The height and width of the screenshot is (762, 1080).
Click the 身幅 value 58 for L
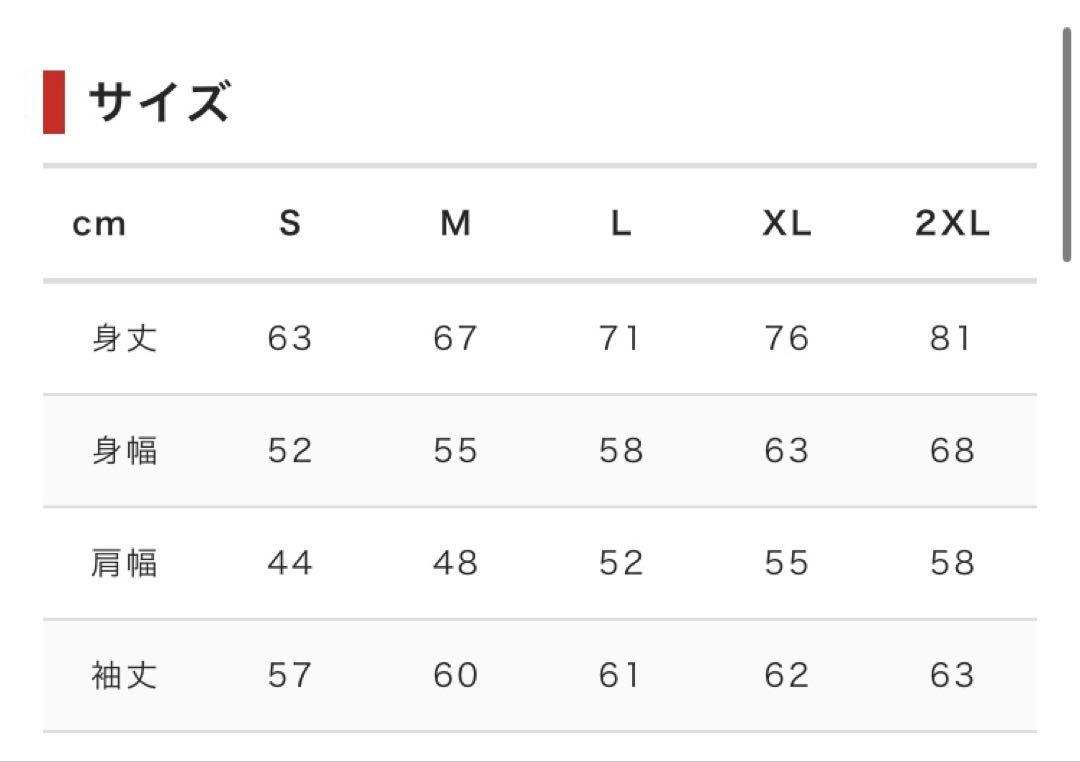[x=621, y=451]
